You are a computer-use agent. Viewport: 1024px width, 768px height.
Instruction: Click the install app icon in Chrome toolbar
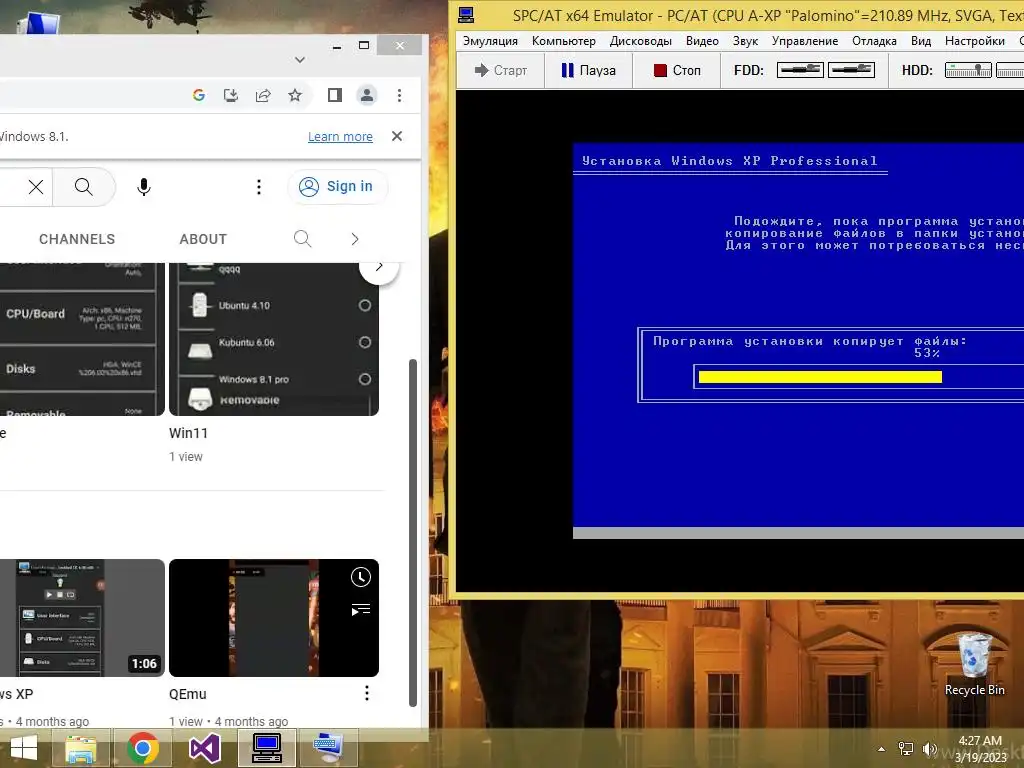(231, 95)
